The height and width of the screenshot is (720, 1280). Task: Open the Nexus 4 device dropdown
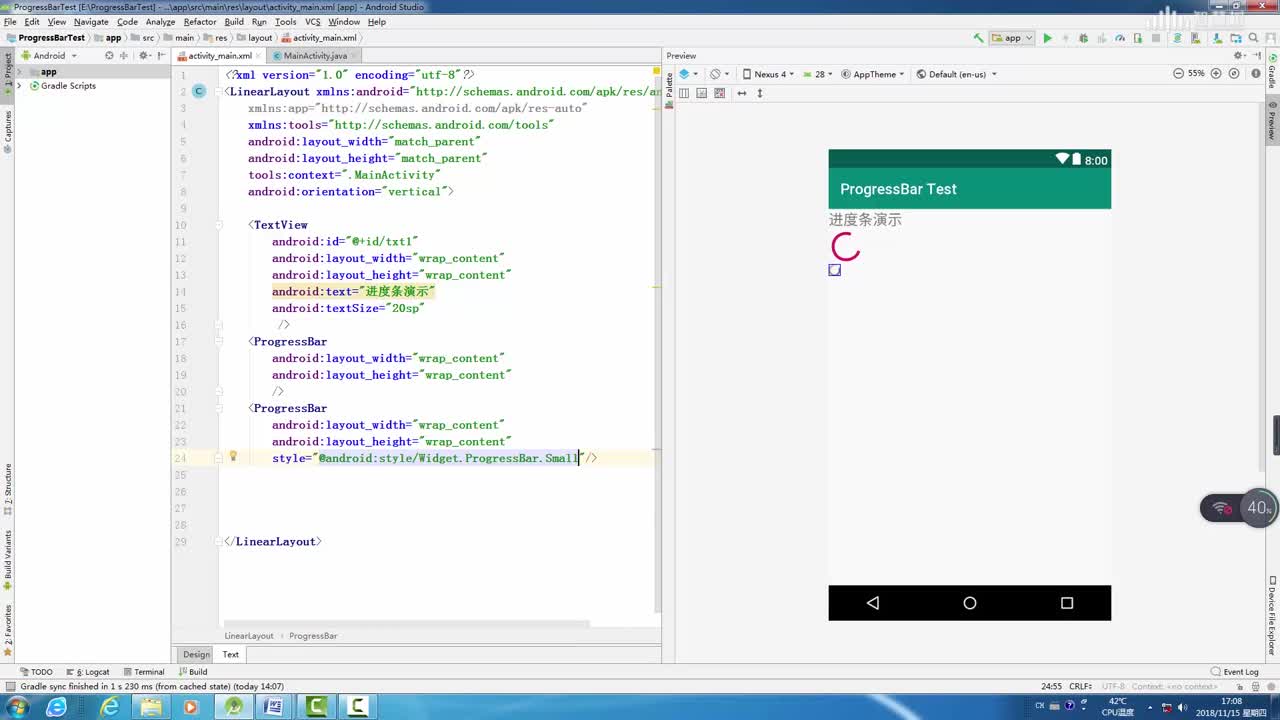tap(768, 74)
